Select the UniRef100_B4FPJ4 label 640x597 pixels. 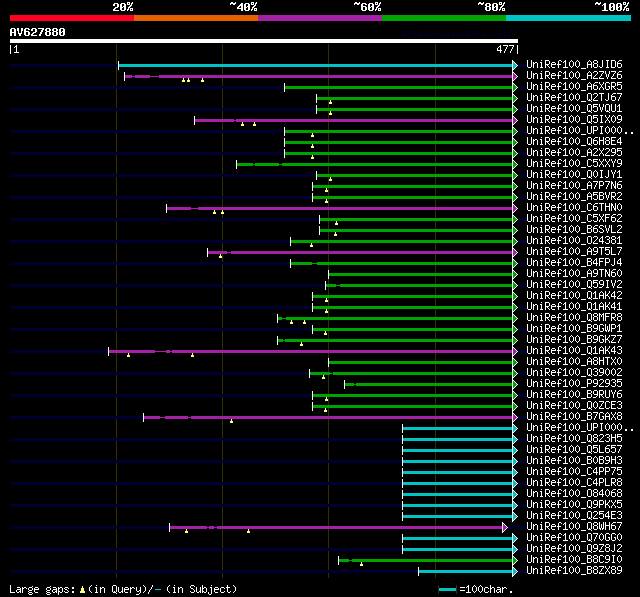point(574,263)
